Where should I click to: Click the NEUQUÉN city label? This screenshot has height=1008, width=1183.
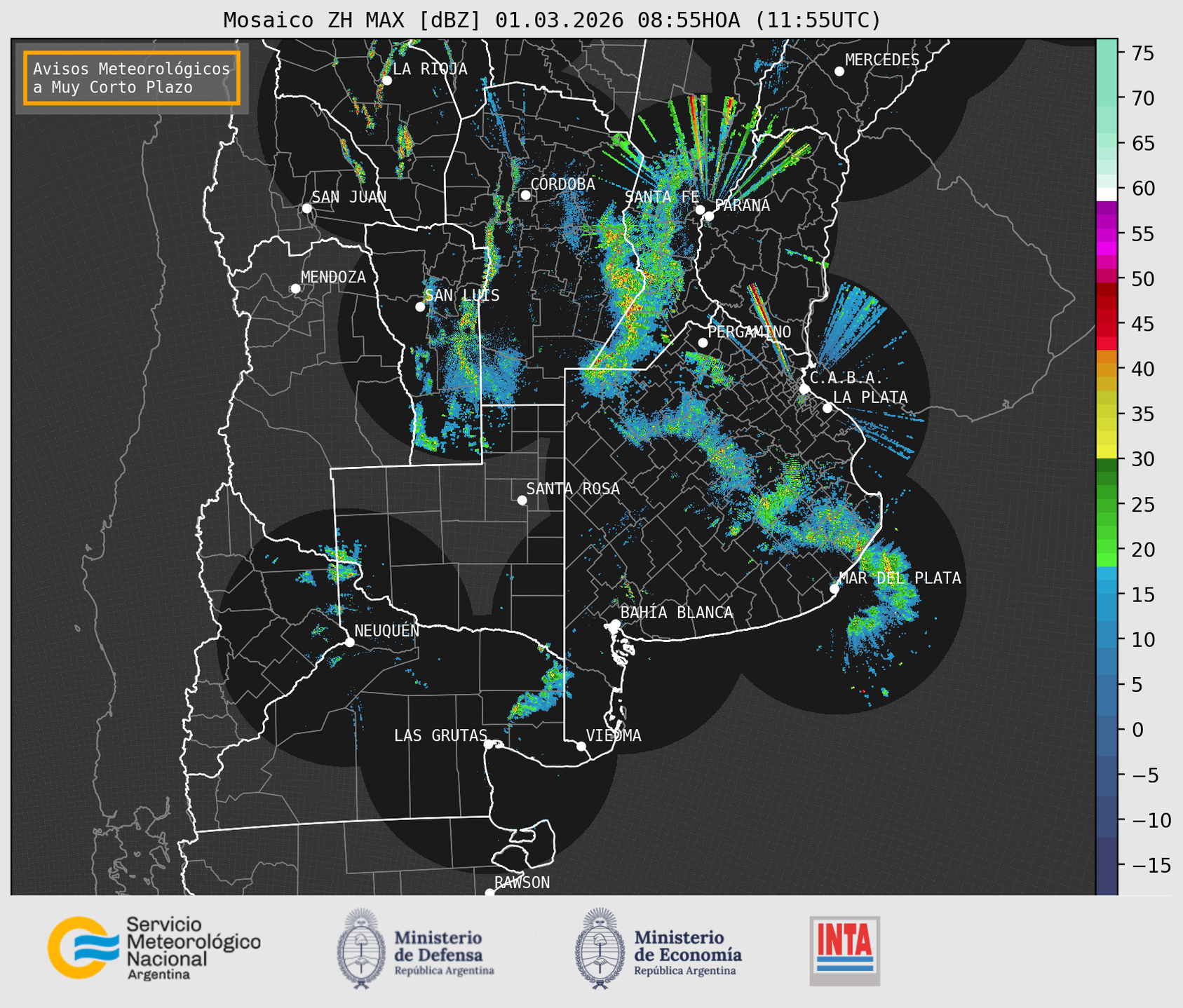coord(387,630)
